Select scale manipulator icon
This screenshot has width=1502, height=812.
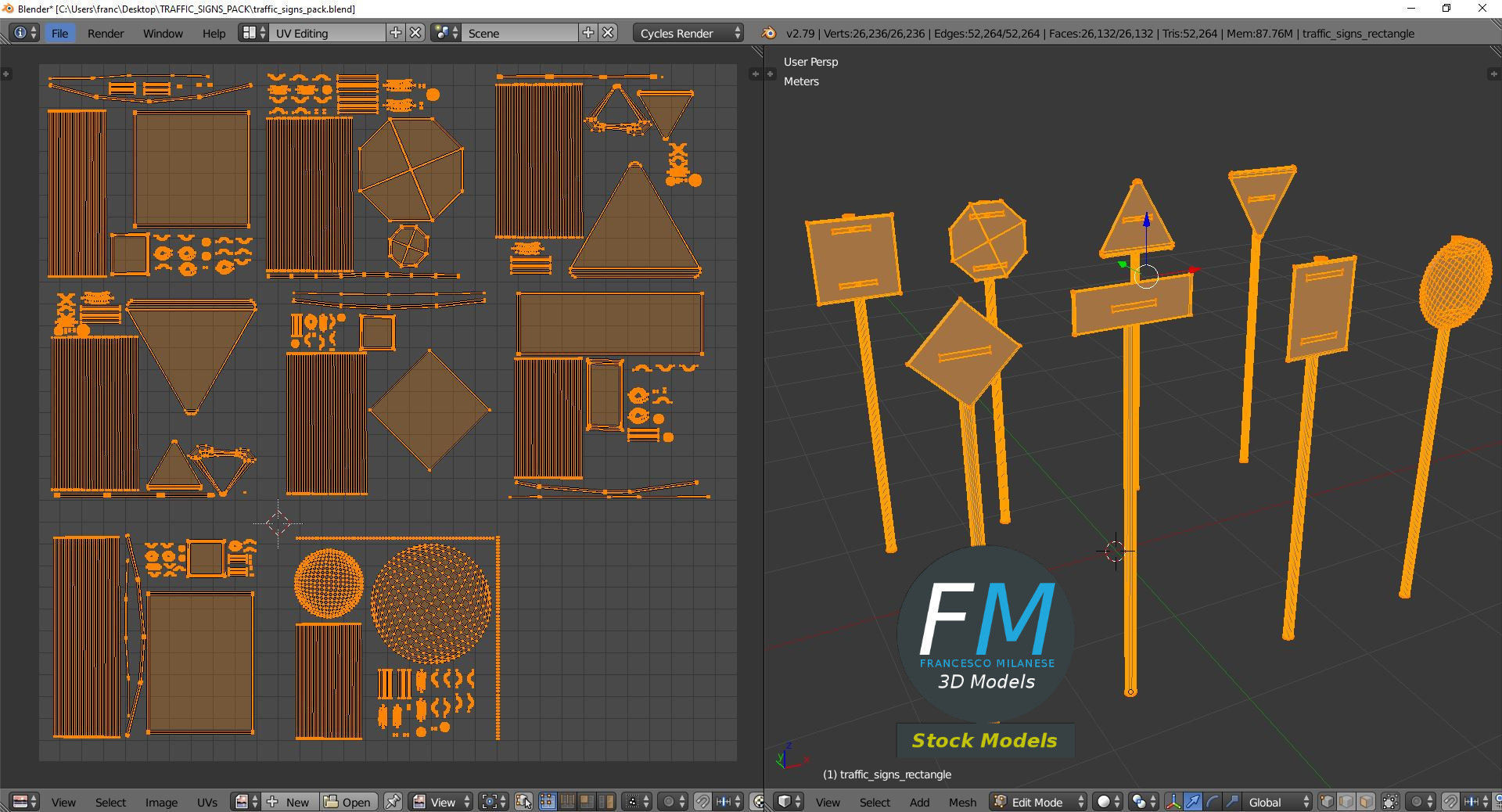pyautogui.click(x=1232, y=802)
